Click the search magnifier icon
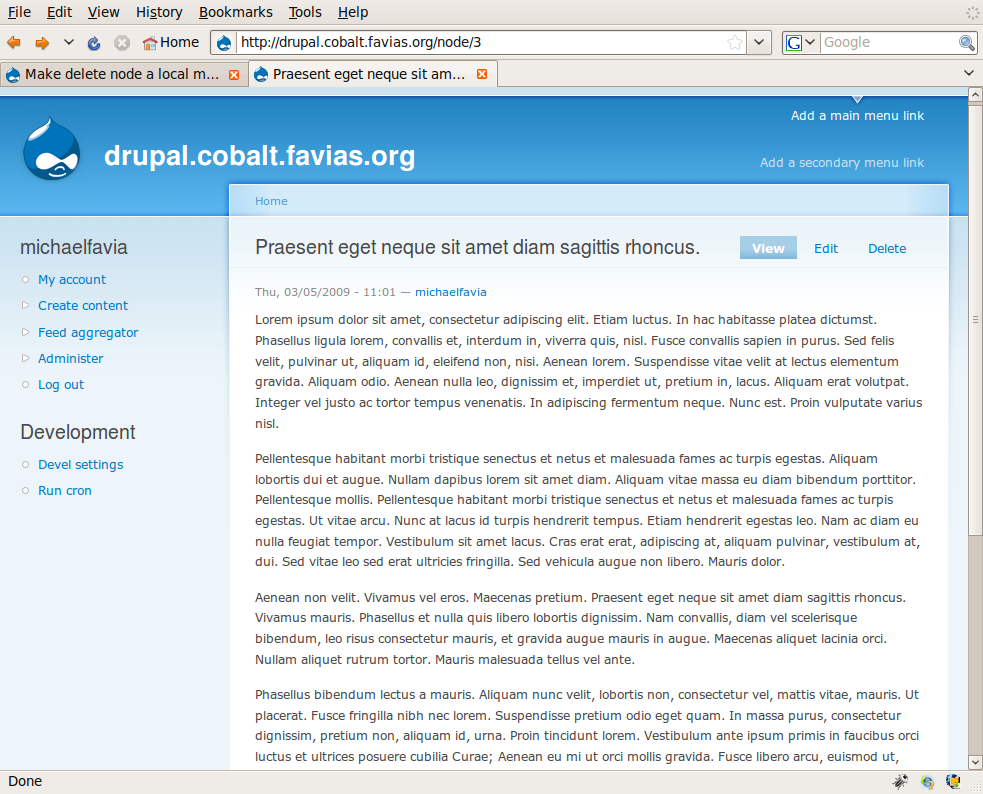Viewport: 983px width, 794px height. coord(966,43)
